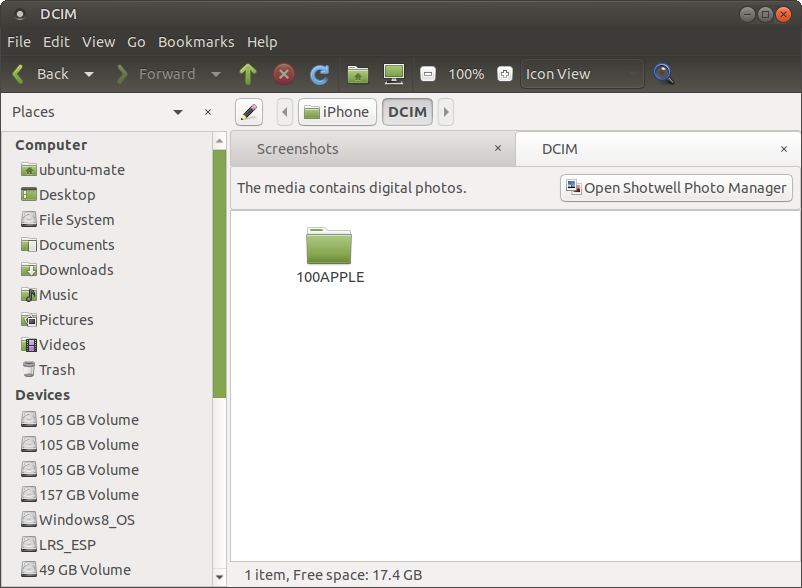Click the sidebar scroll up arrow
802x588 pixels.
pos(219,141)
